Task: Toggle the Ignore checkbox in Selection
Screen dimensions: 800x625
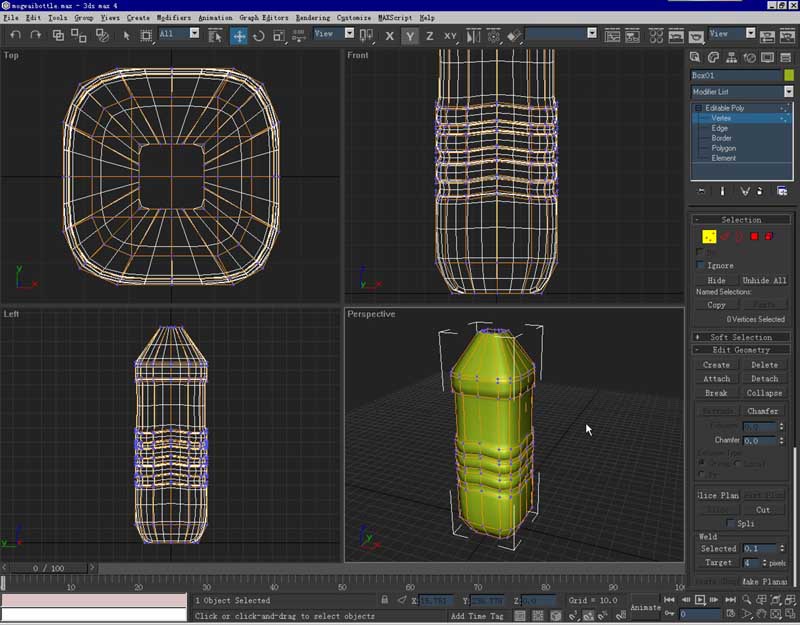Action: (701, 265)
